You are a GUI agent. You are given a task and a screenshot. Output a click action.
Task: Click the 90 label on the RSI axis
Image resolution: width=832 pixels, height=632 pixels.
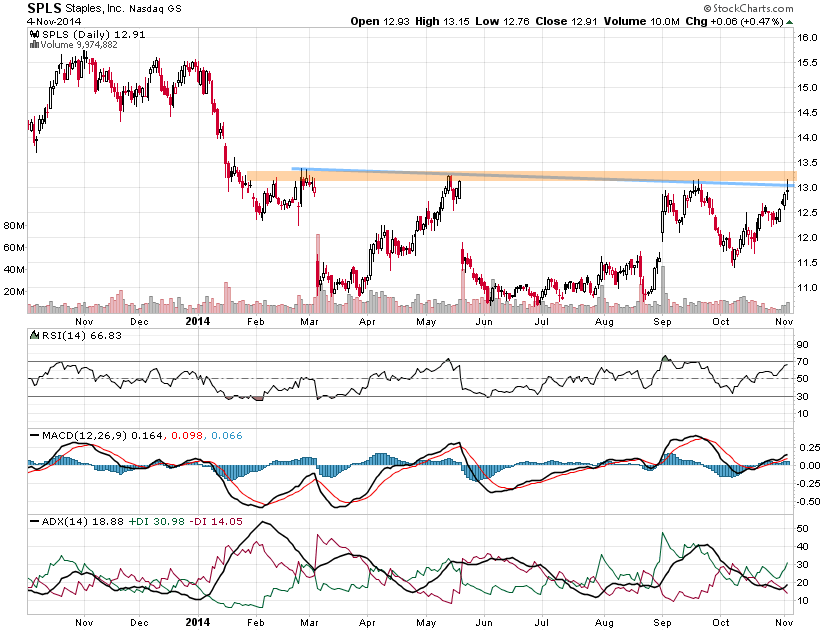[803, 345]
